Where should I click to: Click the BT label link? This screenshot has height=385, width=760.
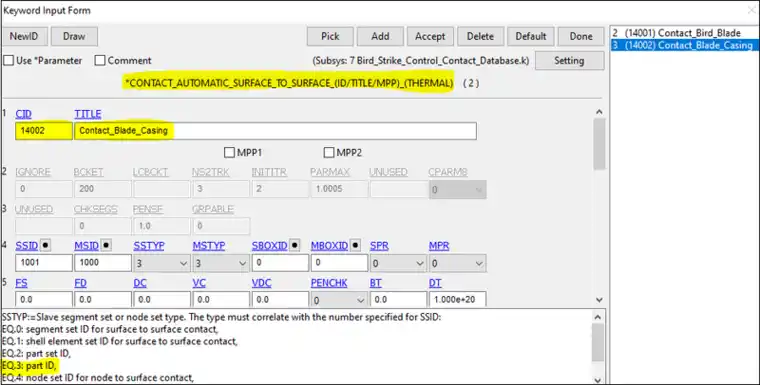[376, 283]
